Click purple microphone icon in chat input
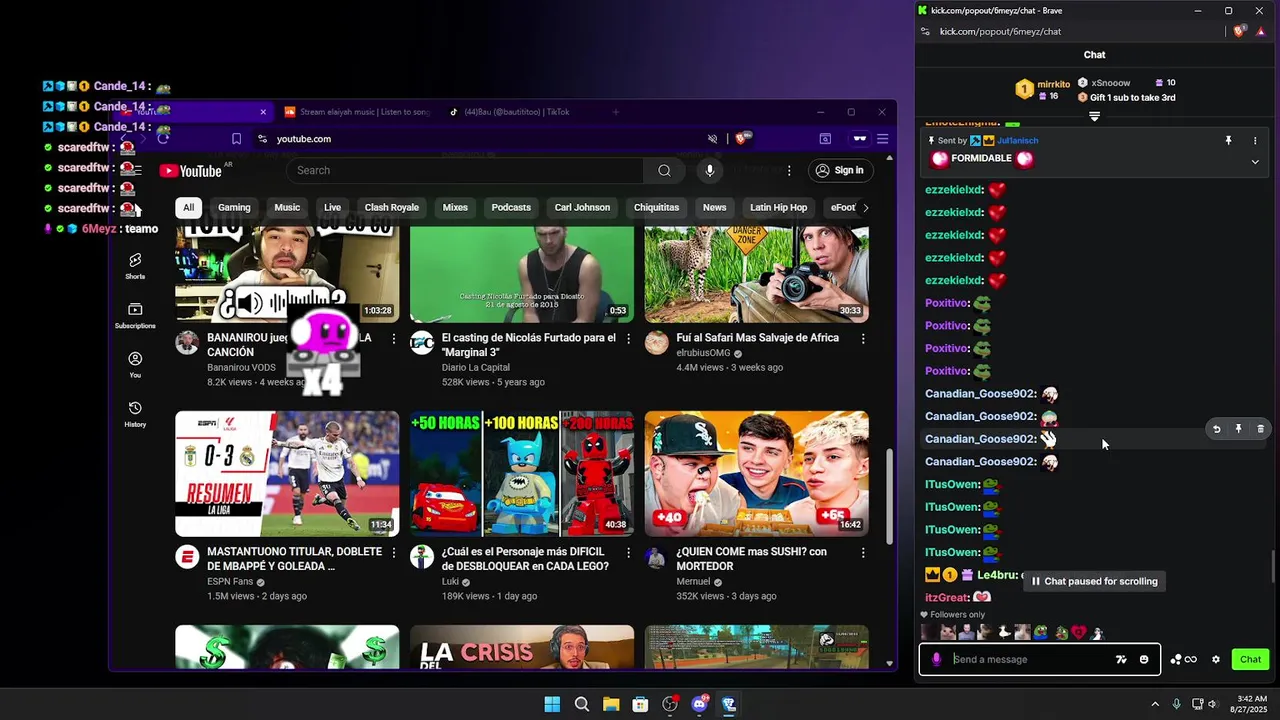 tap(936, 659)
